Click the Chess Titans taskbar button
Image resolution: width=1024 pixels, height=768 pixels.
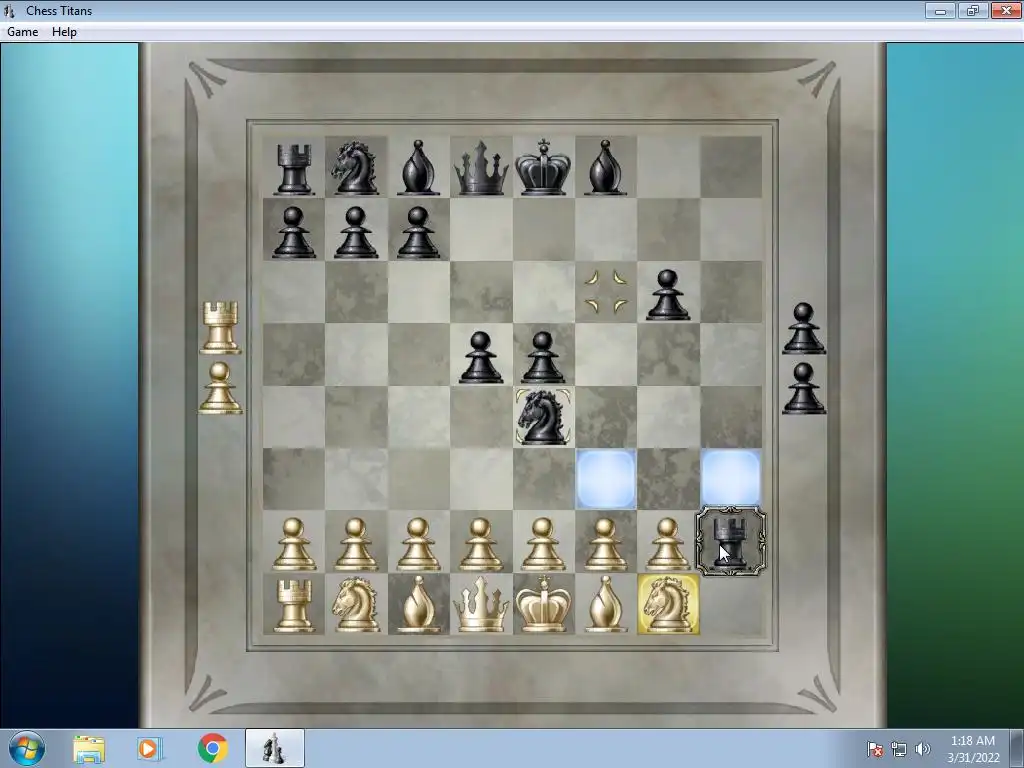coord(274,748)
